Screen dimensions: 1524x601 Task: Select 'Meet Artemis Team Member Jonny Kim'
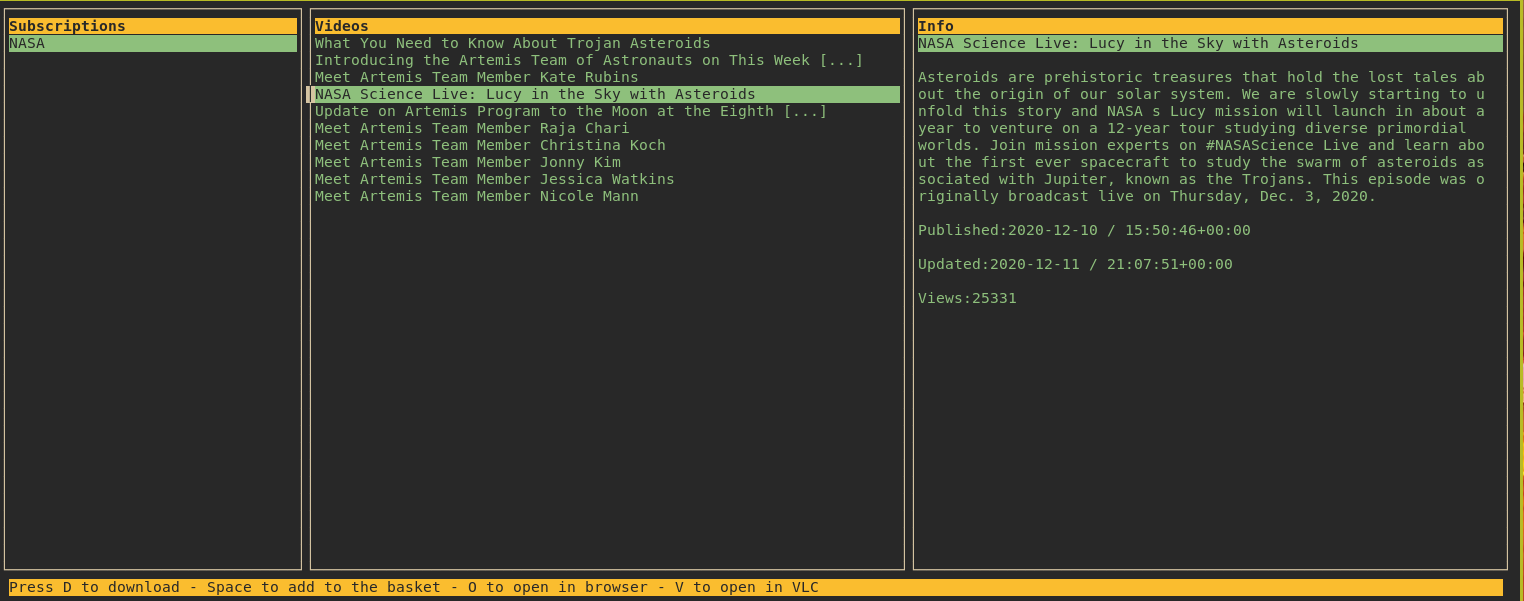click(x=467, y=163)
